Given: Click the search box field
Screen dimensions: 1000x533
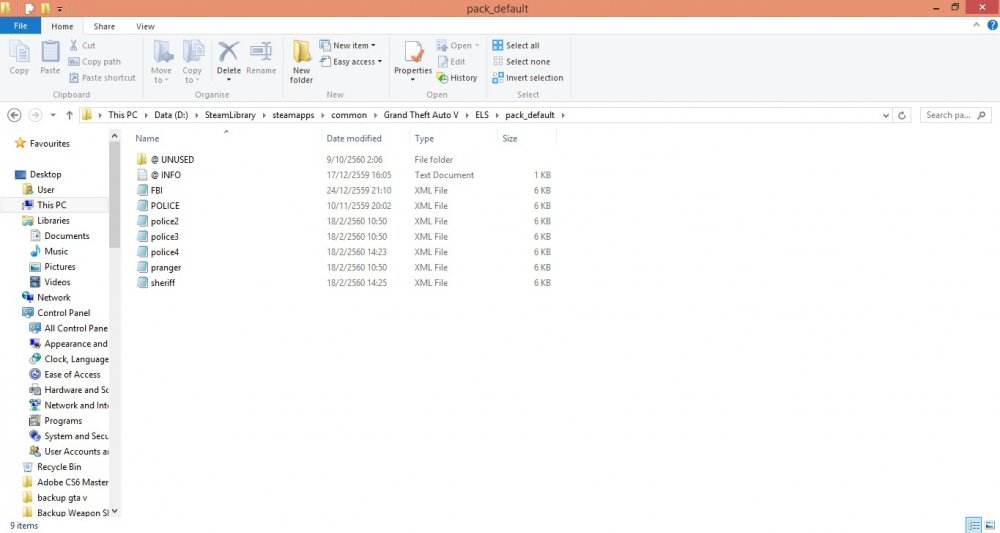Looking at the screenshot, I should click(x=951, y=115).
